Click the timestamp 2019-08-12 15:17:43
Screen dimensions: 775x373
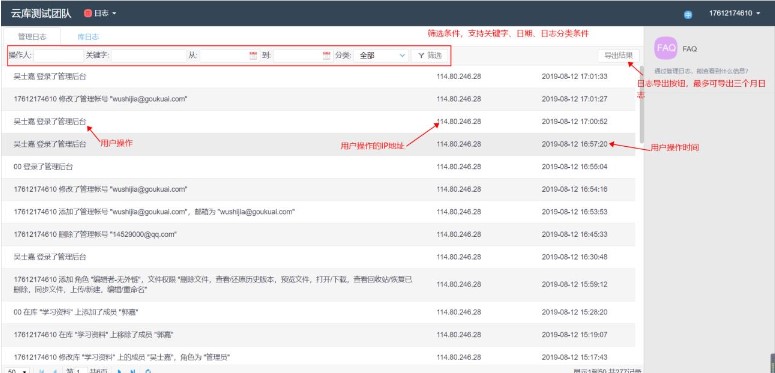[x=574, y=357]
